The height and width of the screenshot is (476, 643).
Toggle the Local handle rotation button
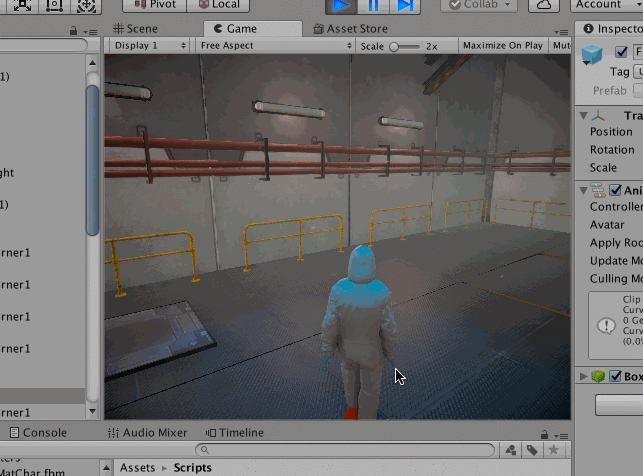(219, 5)
